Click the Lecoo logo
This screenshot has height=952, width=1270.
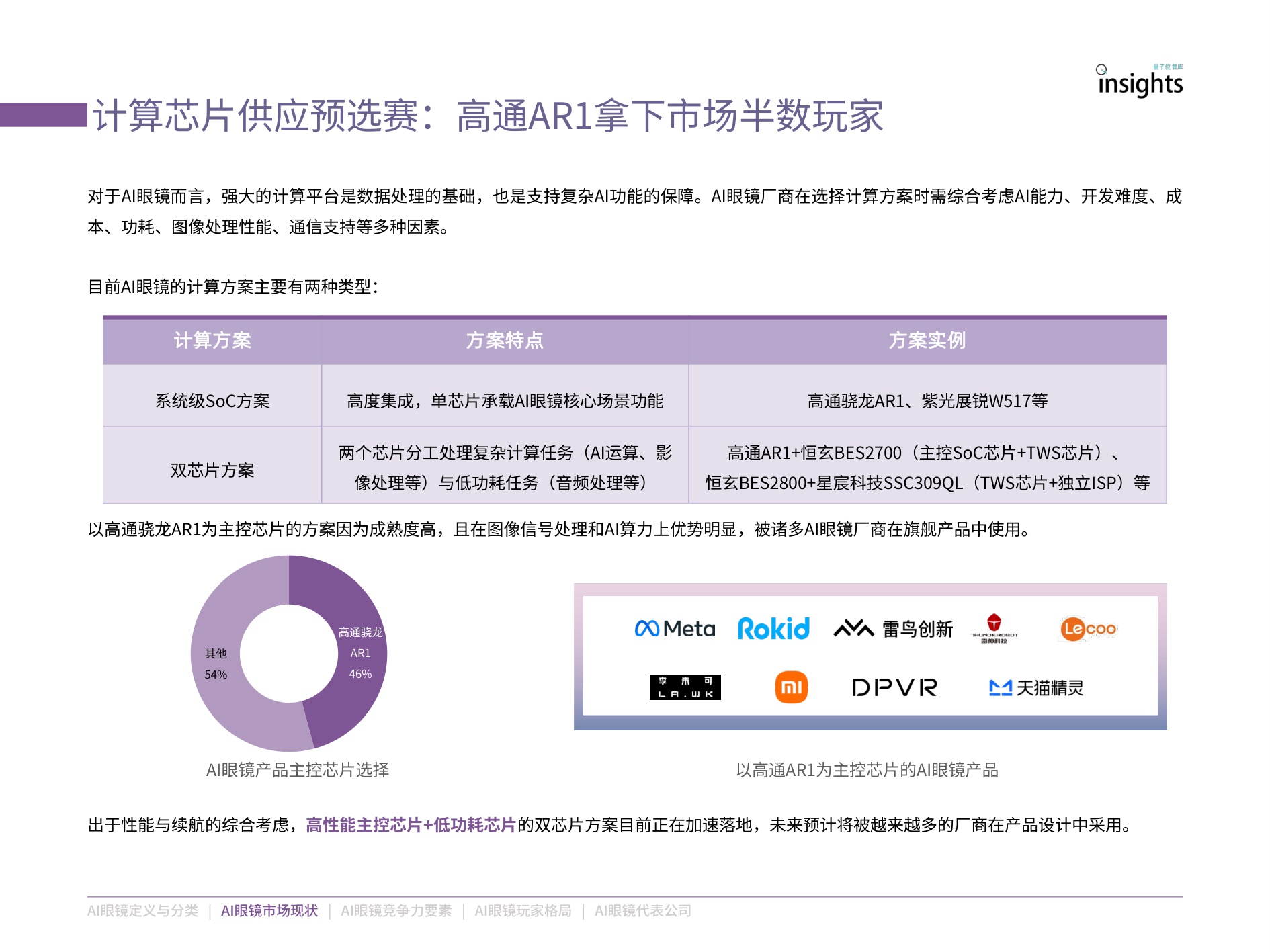click(1087, 628)
